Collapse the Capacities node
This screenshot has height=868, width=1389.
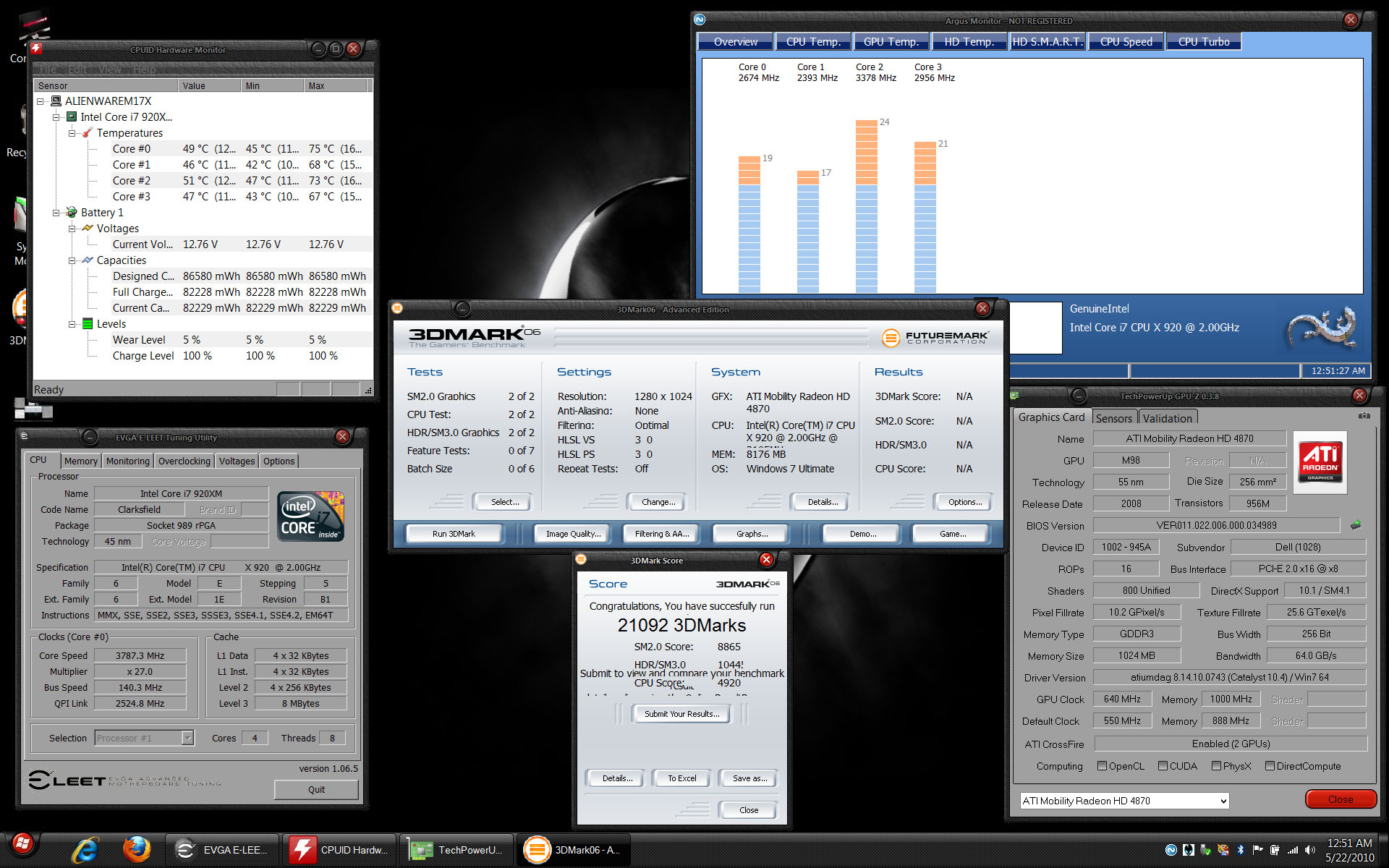[x=72, y=260]
